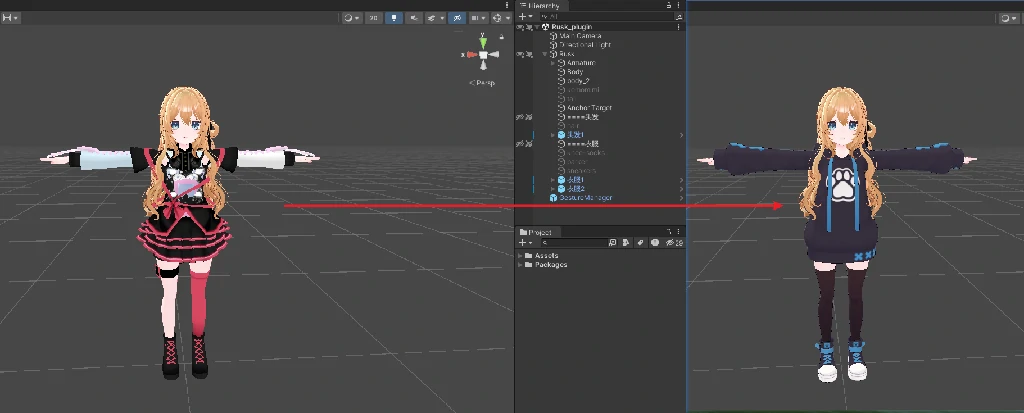Image resolution: width=1024 pixels, height=413 pixels.
Task: Toggle 2D view mode in Scene toolbar
Action: tap(372, 18)
